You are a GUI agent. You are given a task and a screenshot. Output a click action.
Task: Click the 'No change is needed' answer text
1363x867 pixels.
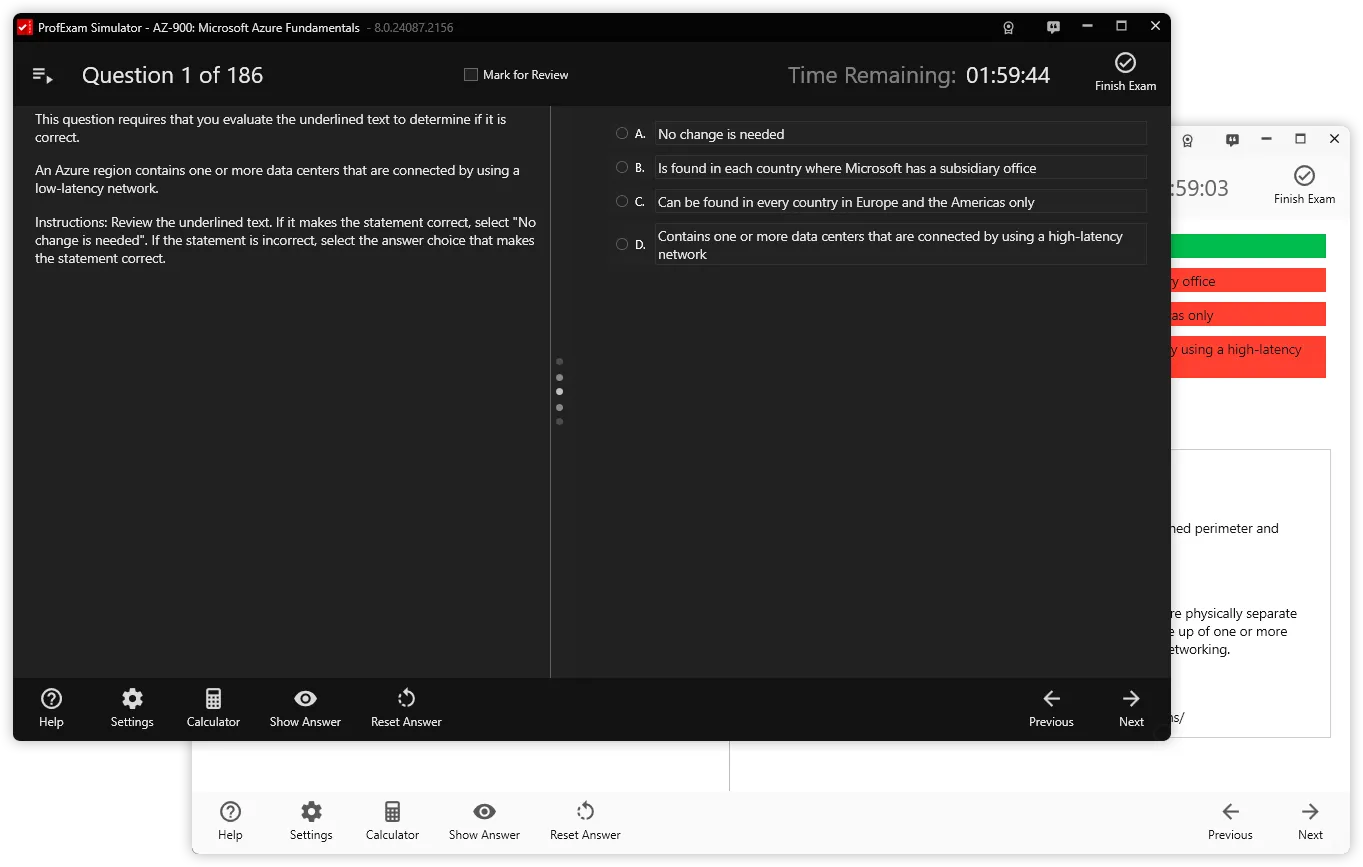[x=721, y=134]
